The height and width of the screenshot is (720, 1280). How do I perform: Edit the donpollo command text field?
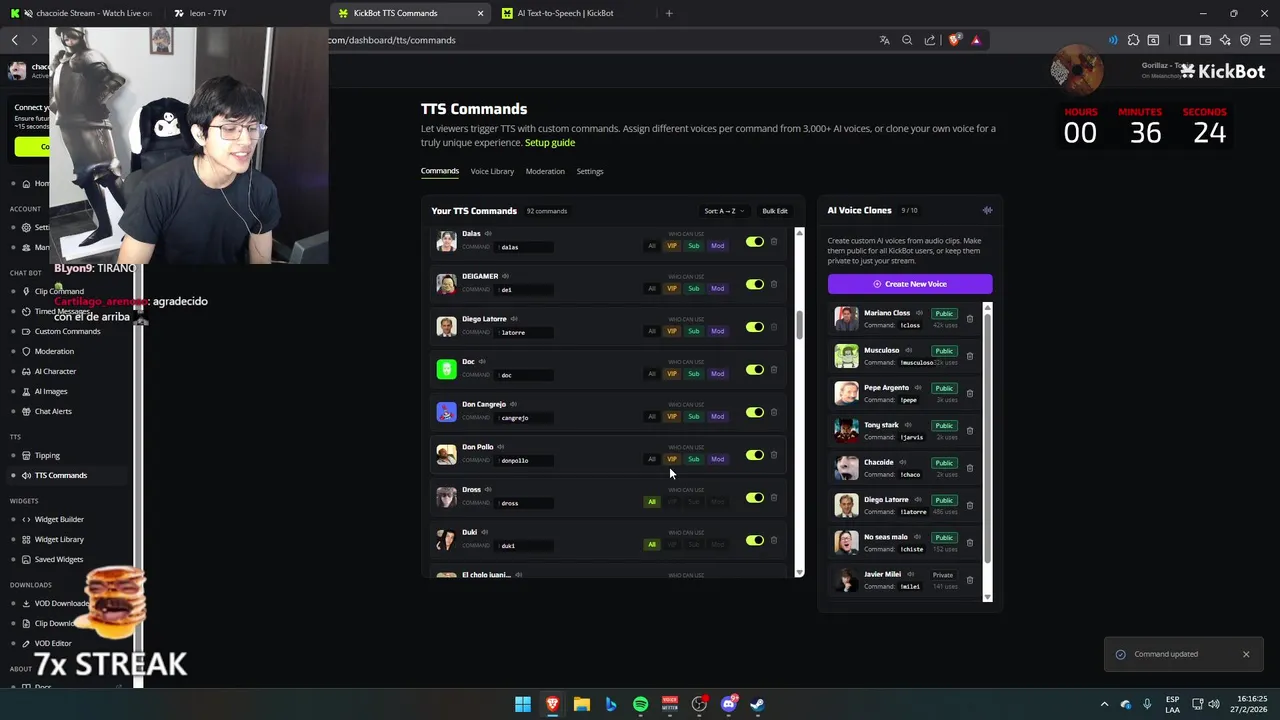tap(525, 460)
